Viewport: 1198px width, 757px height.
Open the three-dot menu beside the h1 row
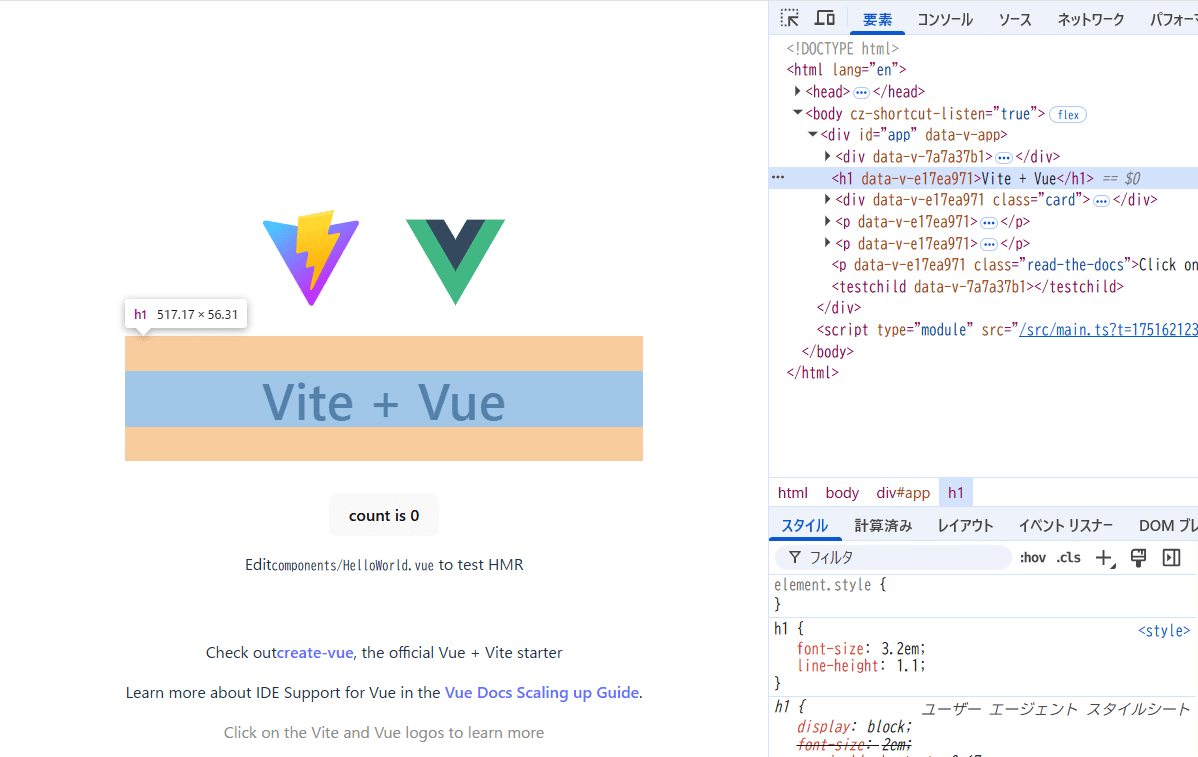coord(778,178)
